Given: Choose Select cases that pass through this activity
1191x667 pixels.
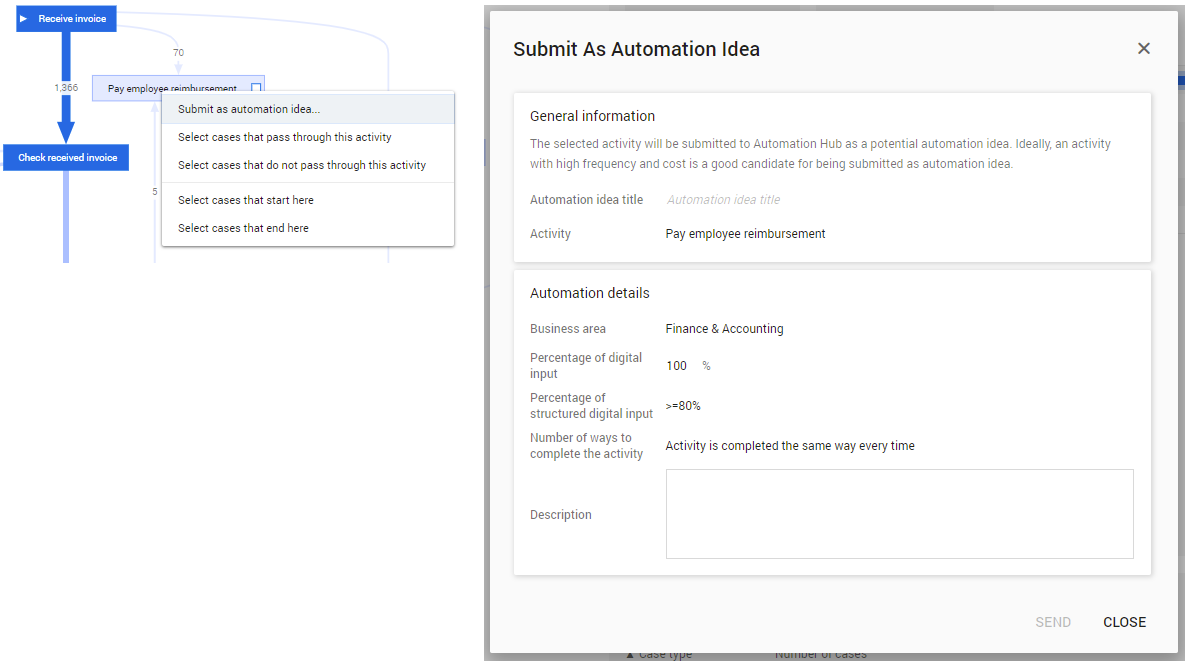Looking at the screenshot, I should coord(285,137).
